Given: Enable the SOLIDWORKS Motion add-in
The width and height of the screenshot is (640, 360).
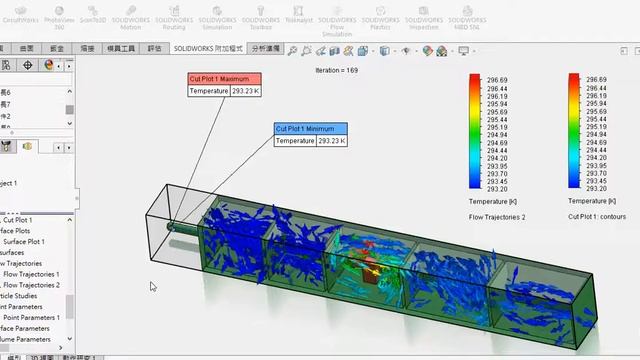Looking at the screenshot, I should point(131,18).
